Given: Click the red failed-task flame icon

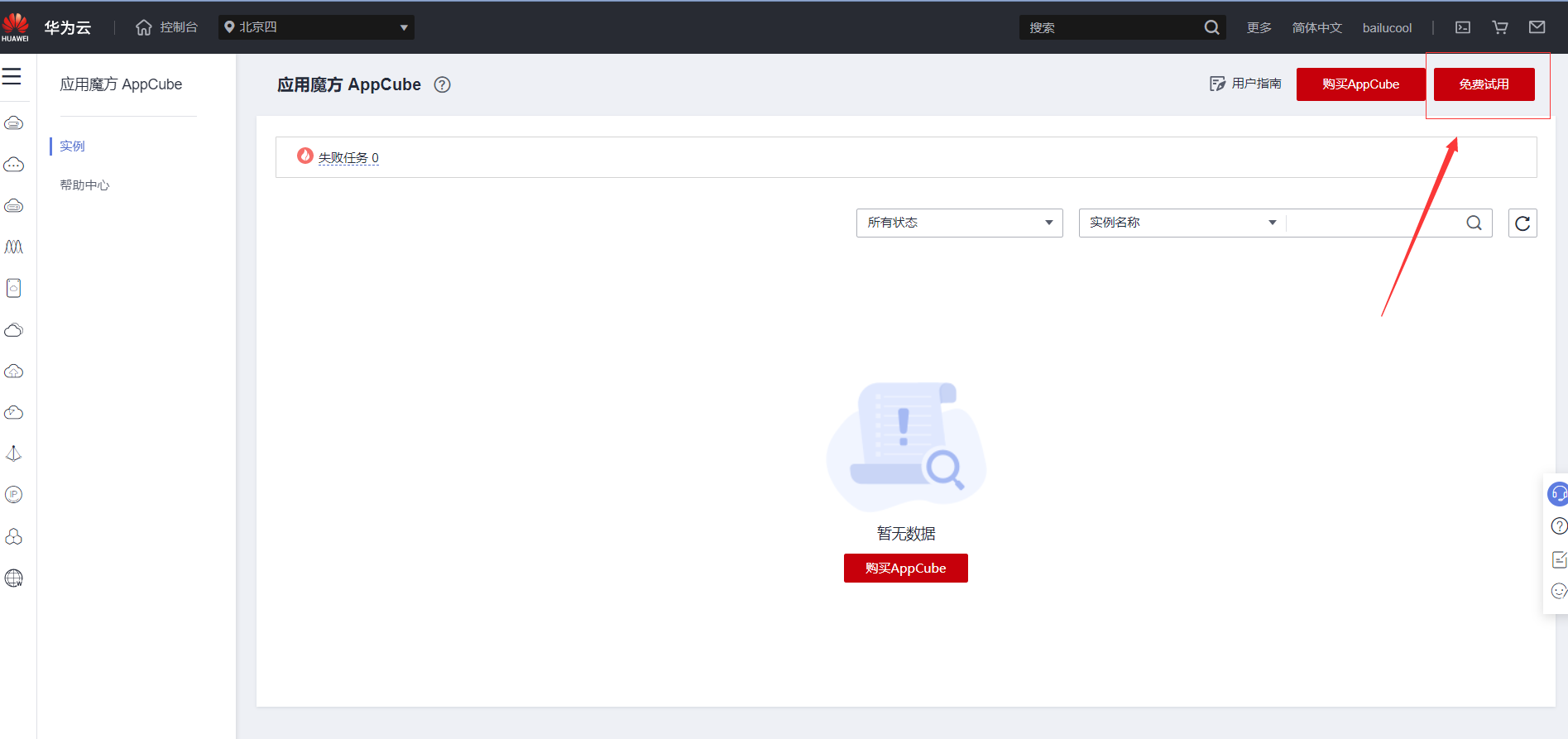Looking at the screenshot, I should [305, 156].
